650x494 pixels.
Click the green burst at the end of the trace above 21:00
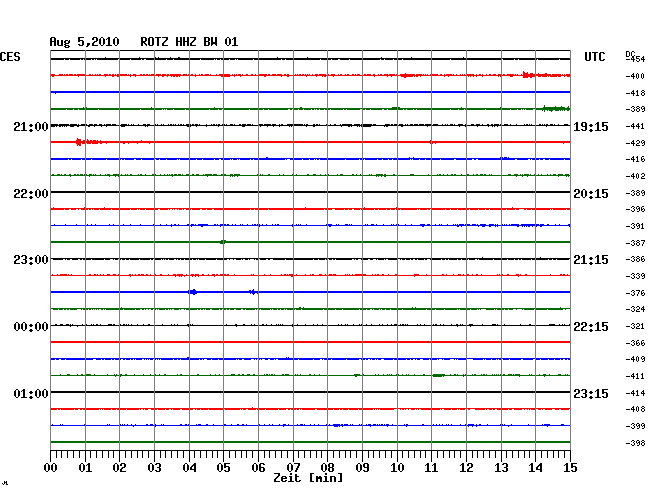(556, 109)
